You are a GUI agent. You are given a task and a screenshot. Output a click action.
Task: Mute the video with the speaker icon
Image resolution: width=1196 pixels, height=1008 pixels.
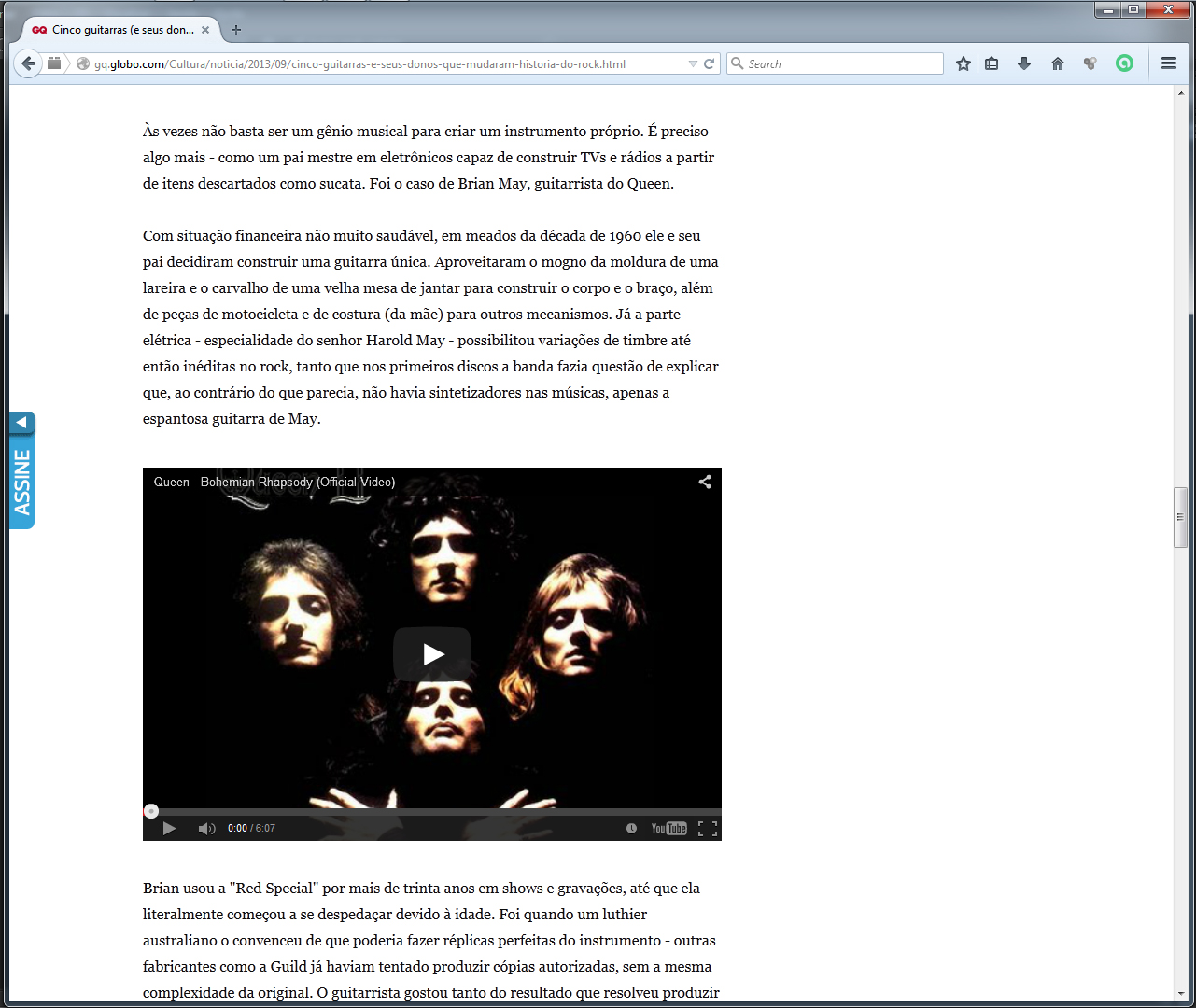coord(206,829)
